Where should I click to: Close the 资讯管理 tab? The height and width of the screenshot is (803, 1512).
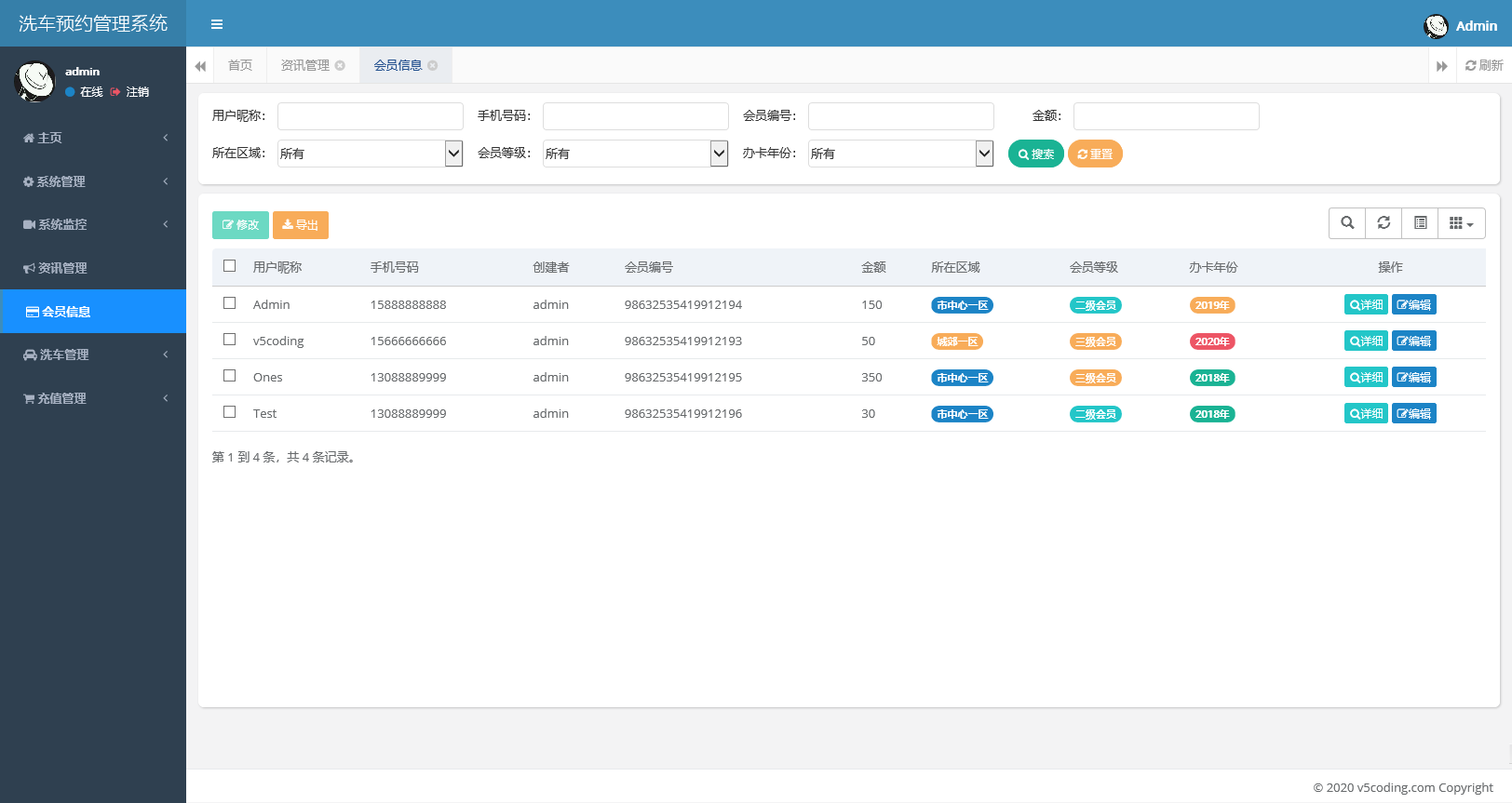click(340, 65)
